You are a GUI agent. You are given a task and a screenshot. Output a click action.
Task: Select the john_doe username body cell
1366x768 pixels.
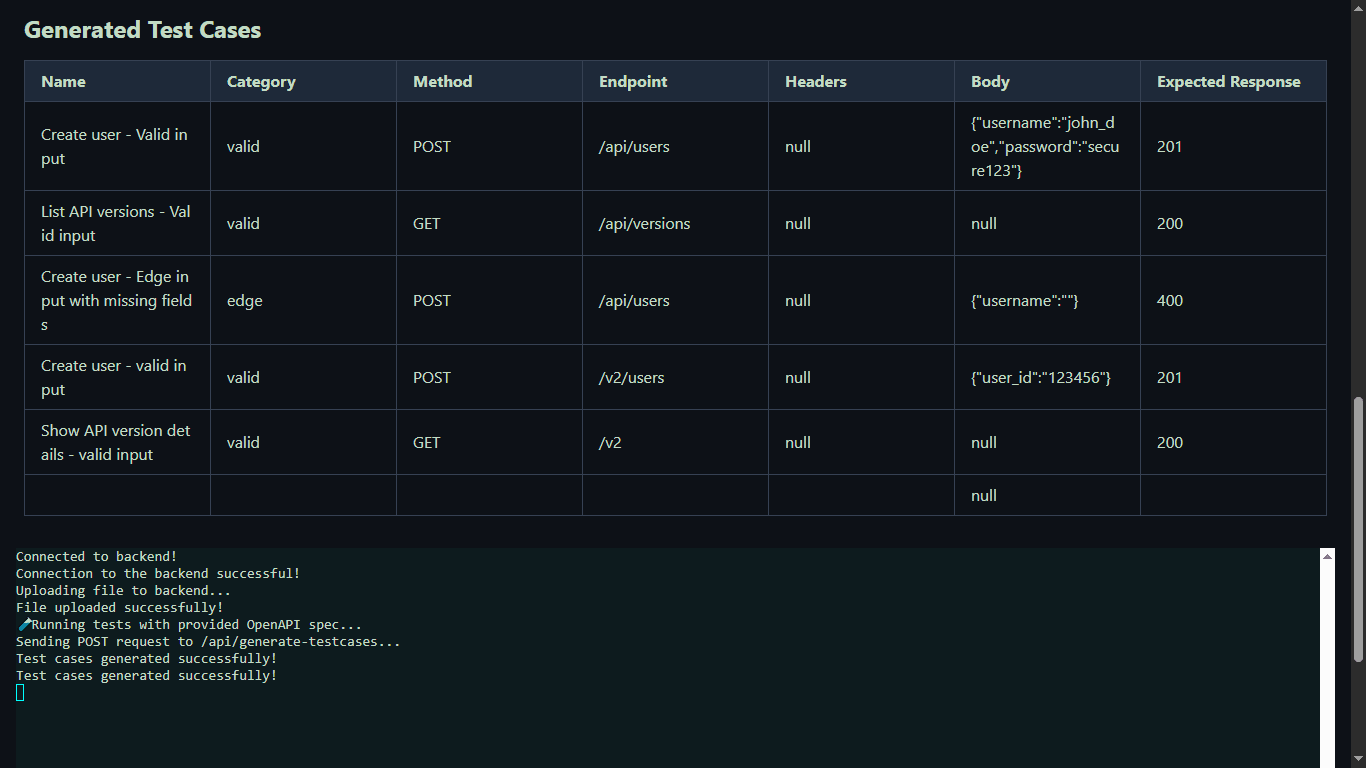(1047, 146)
